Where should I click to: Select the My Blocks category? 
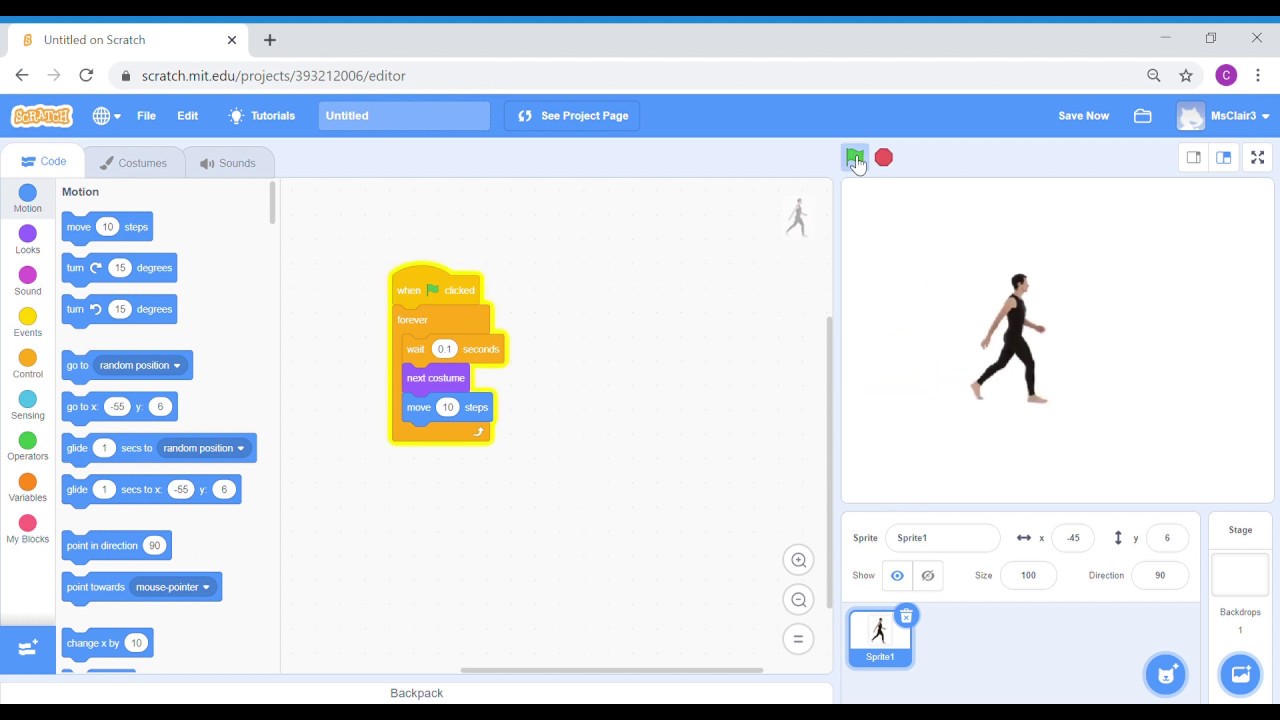pos(28,529)
